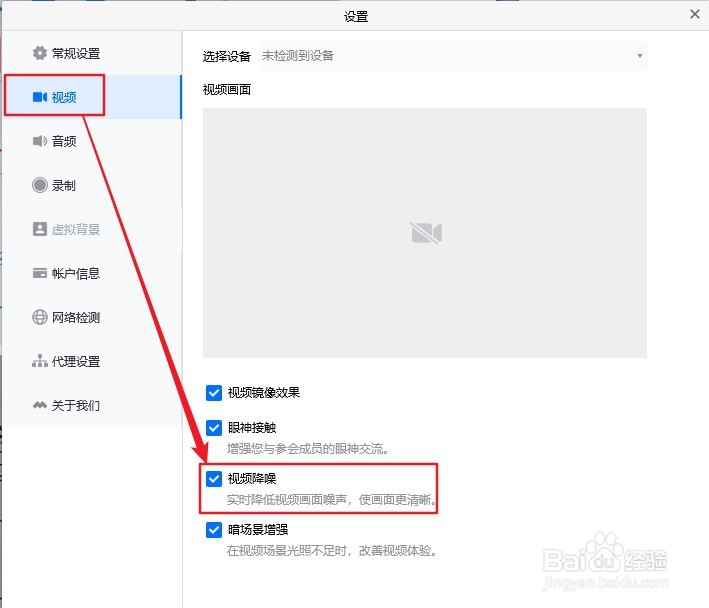
Task: Click the 眼神接触 label text
Action: pyautogui.click(x=252, y=428)
